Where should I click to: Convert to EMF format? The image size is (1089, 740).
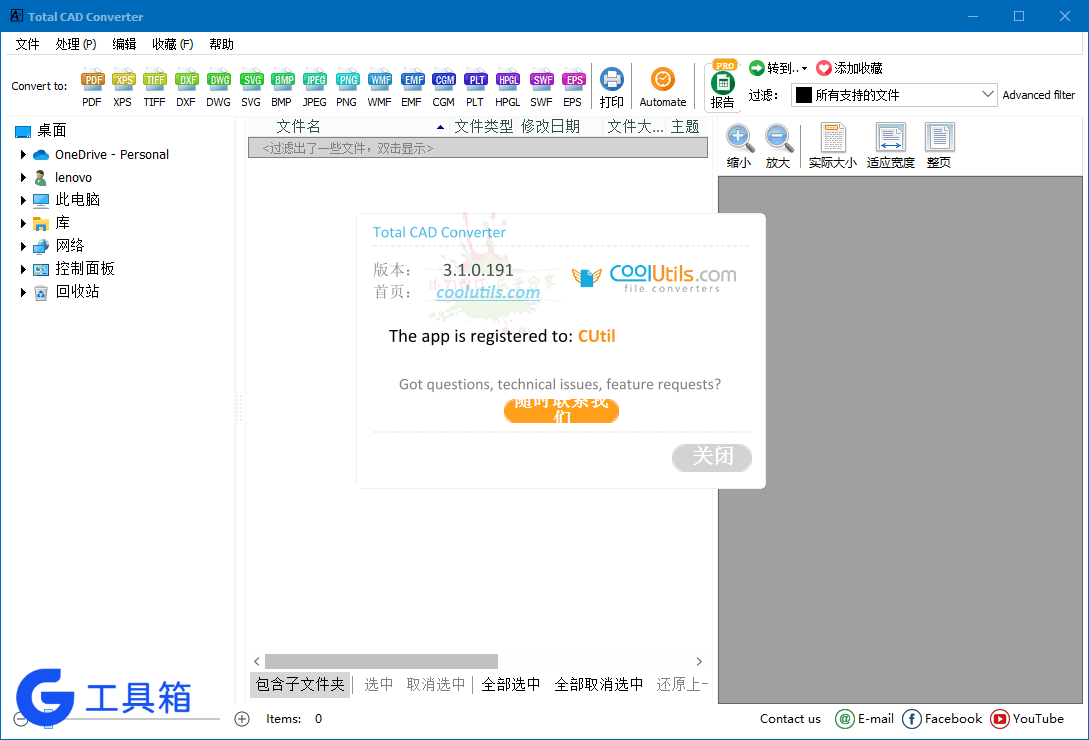point(412,88)
